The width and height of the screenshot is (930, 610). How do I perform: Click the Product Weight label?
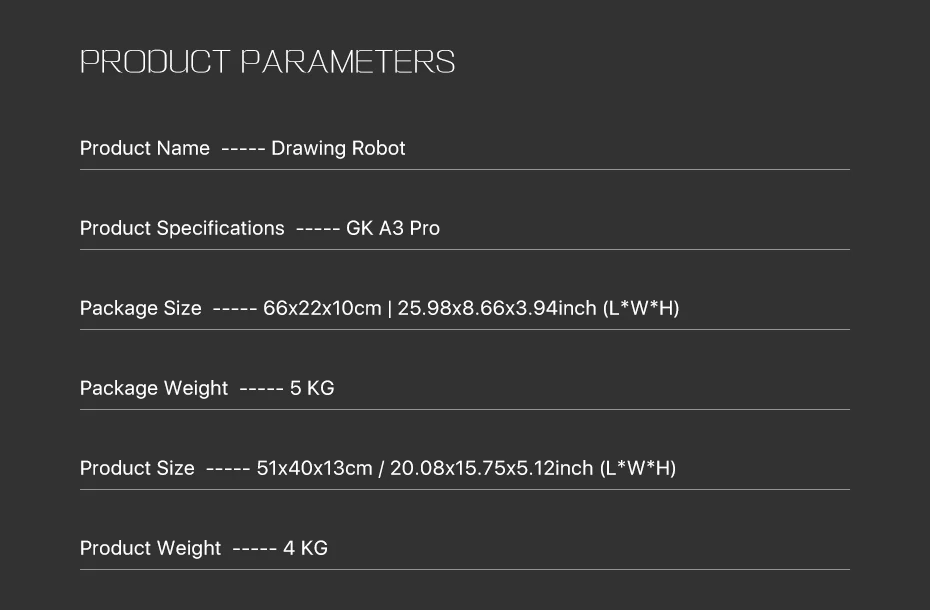click(x=151, y=548)
